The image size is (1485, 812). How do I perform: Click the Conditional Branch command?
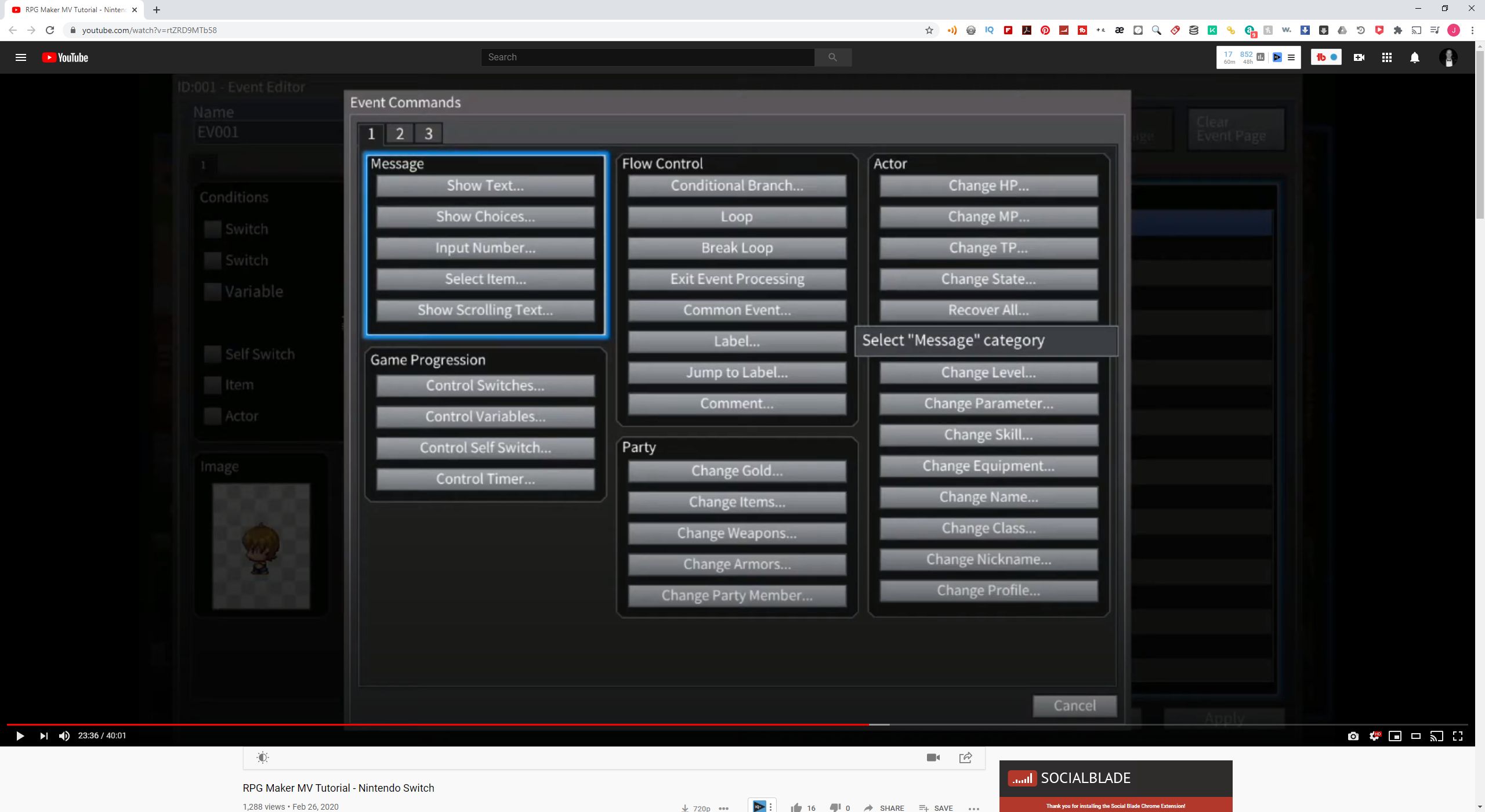pos(737,186)
